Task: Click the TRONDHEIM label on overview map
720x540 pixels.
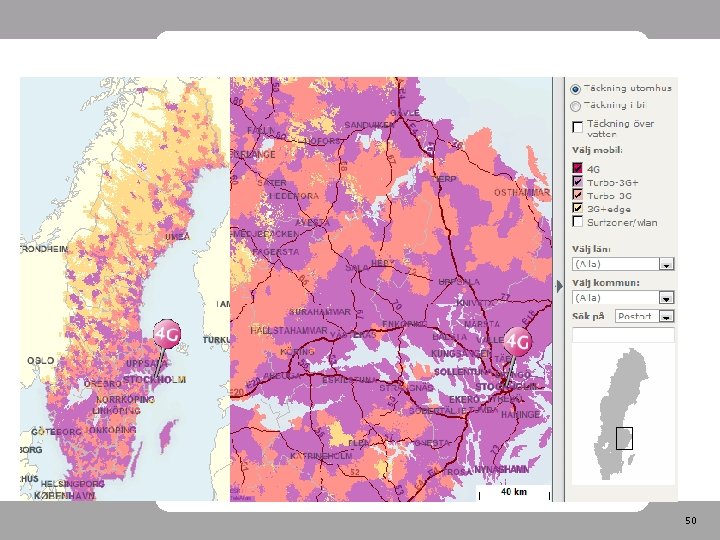Action: (45, 249)
